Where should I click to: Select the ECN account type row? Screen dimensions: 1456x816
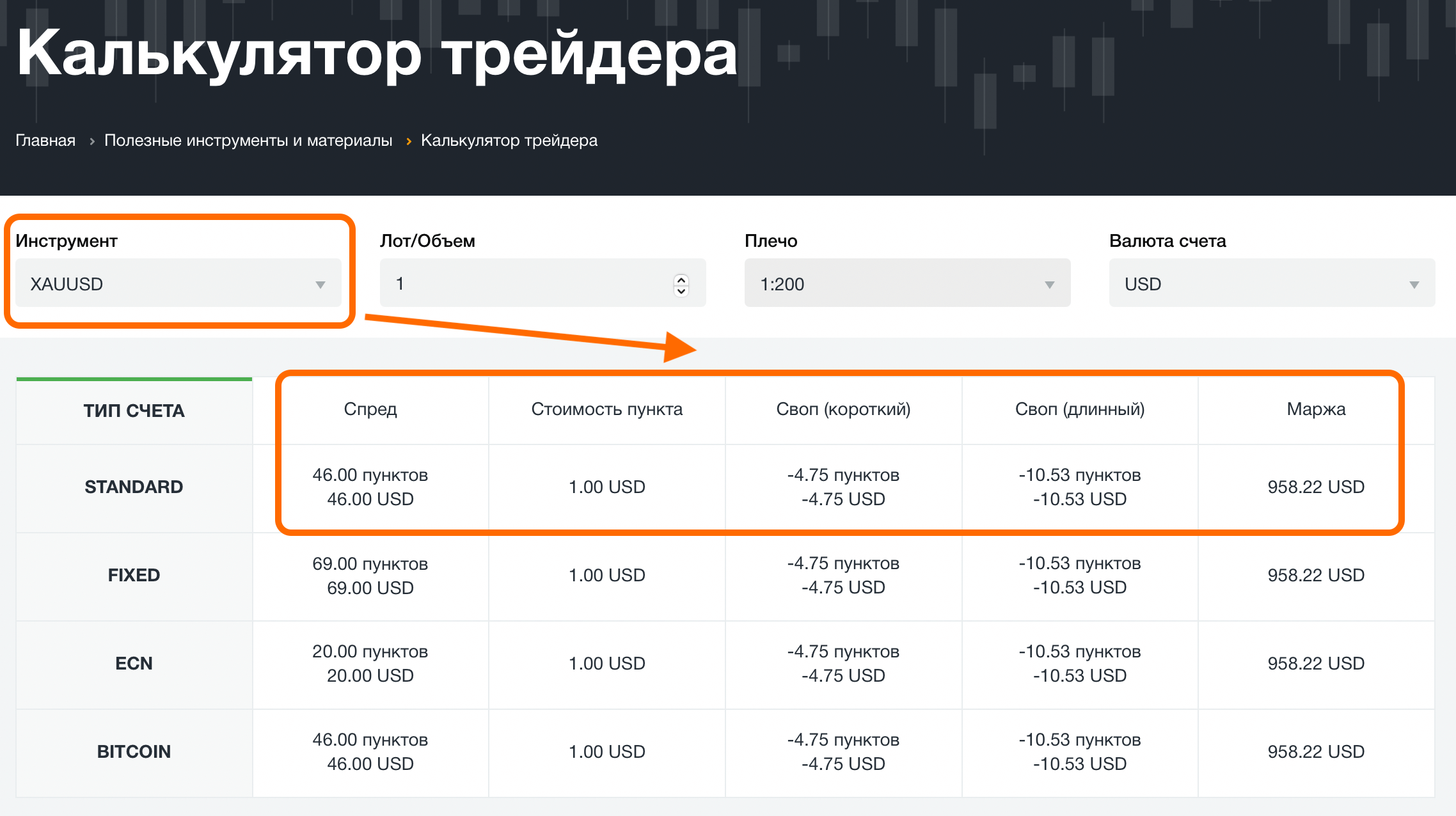134,663
